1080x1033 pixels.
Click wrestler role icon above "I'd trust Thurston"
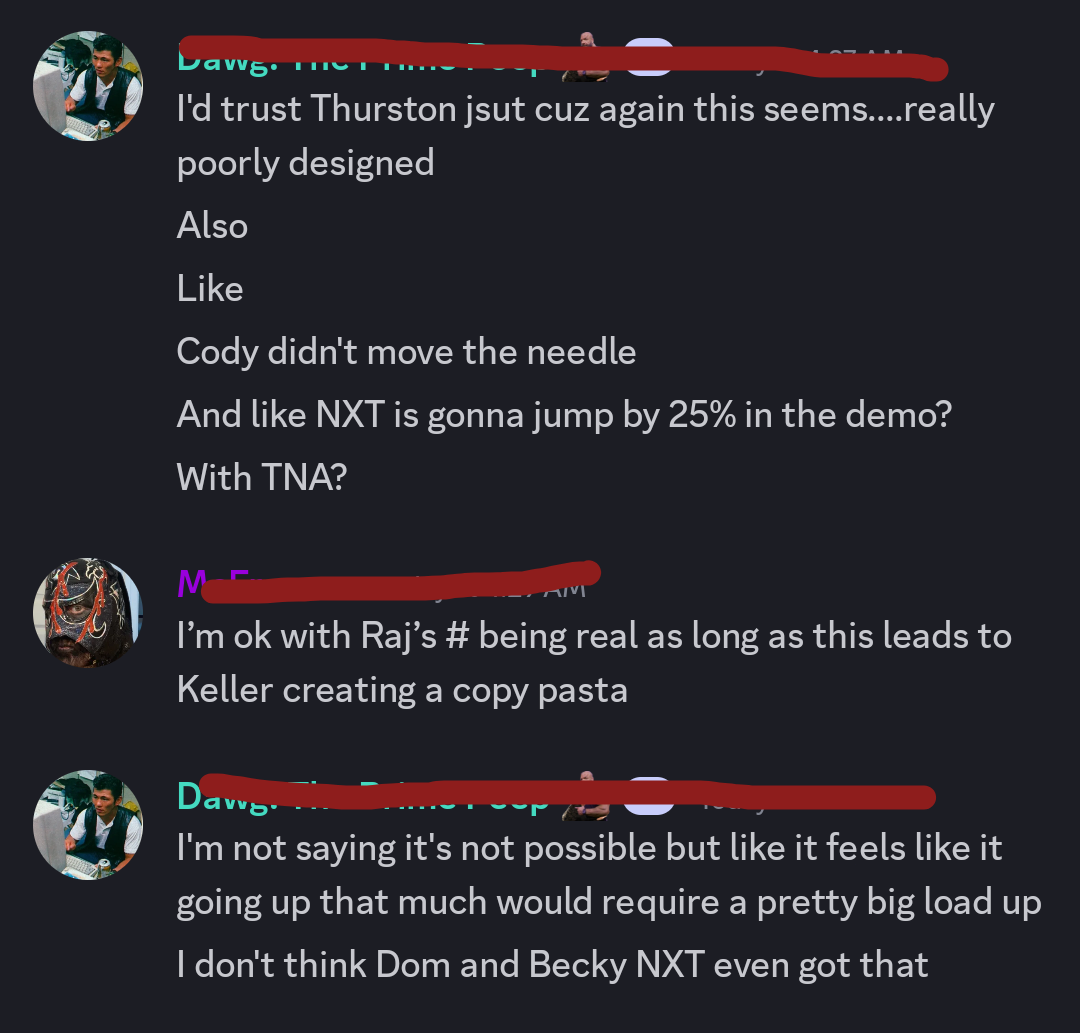(585, 57)
